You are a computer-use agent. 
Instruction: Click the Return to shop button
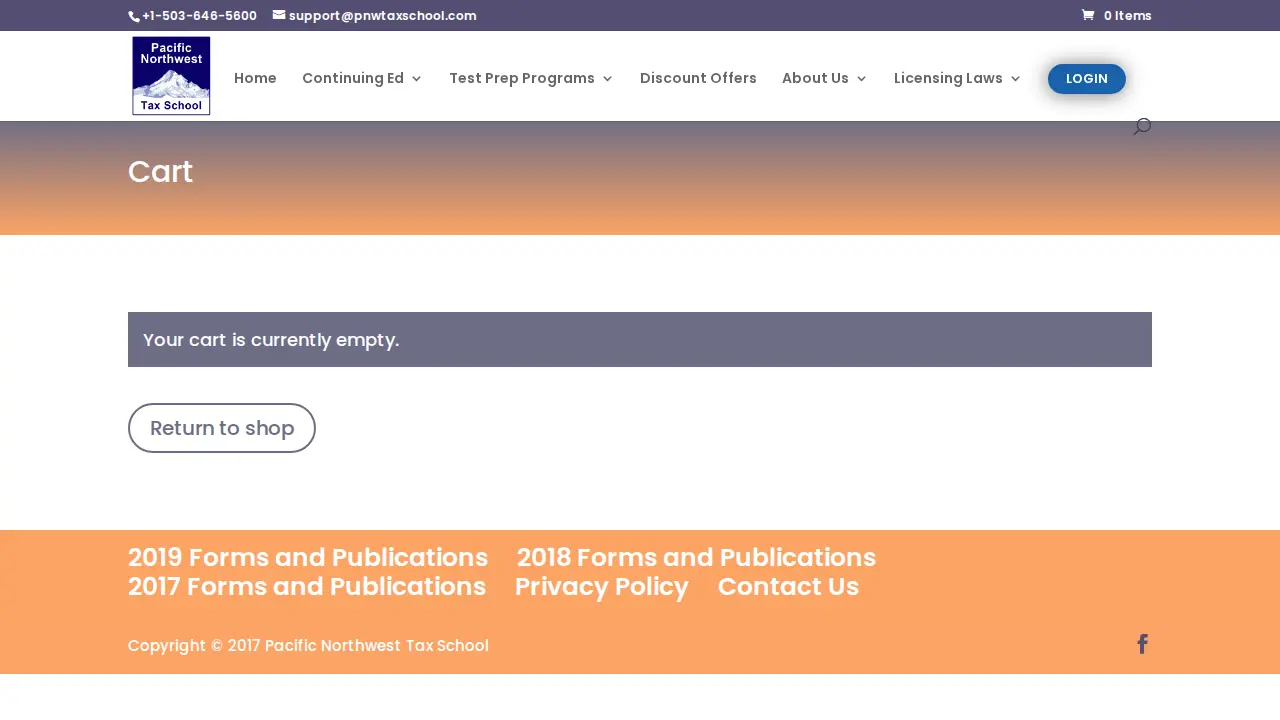point(222,428)
